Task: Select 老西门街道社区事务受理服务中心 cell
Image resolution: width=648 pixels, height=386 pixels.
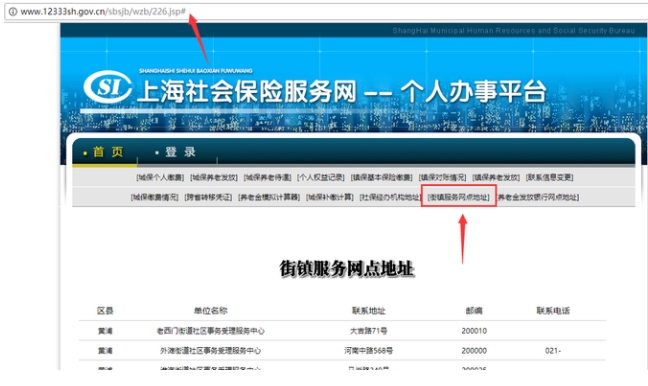Action: 210,331
